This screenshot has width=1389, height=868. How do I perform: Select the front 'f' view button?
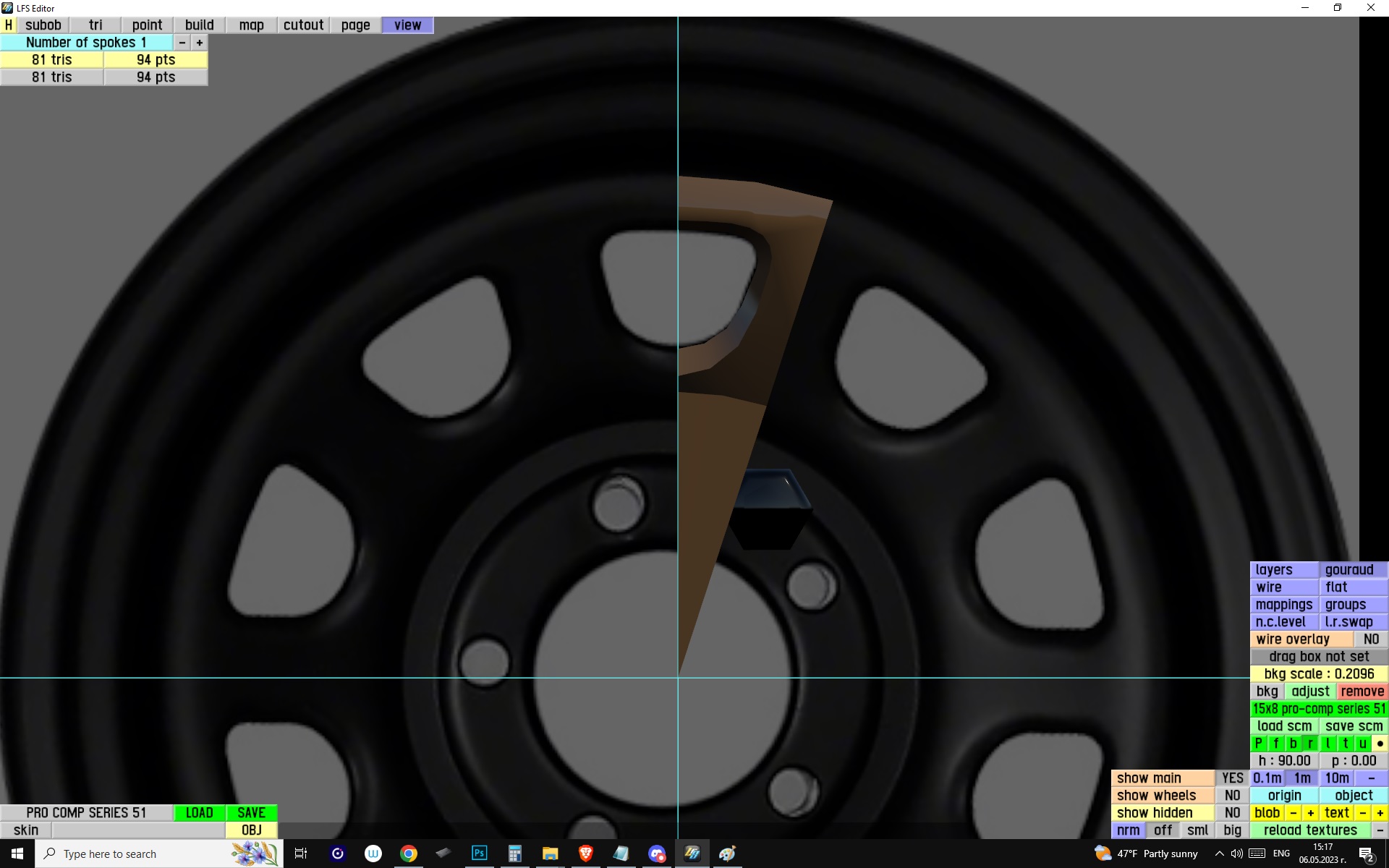coord(1275,743)
